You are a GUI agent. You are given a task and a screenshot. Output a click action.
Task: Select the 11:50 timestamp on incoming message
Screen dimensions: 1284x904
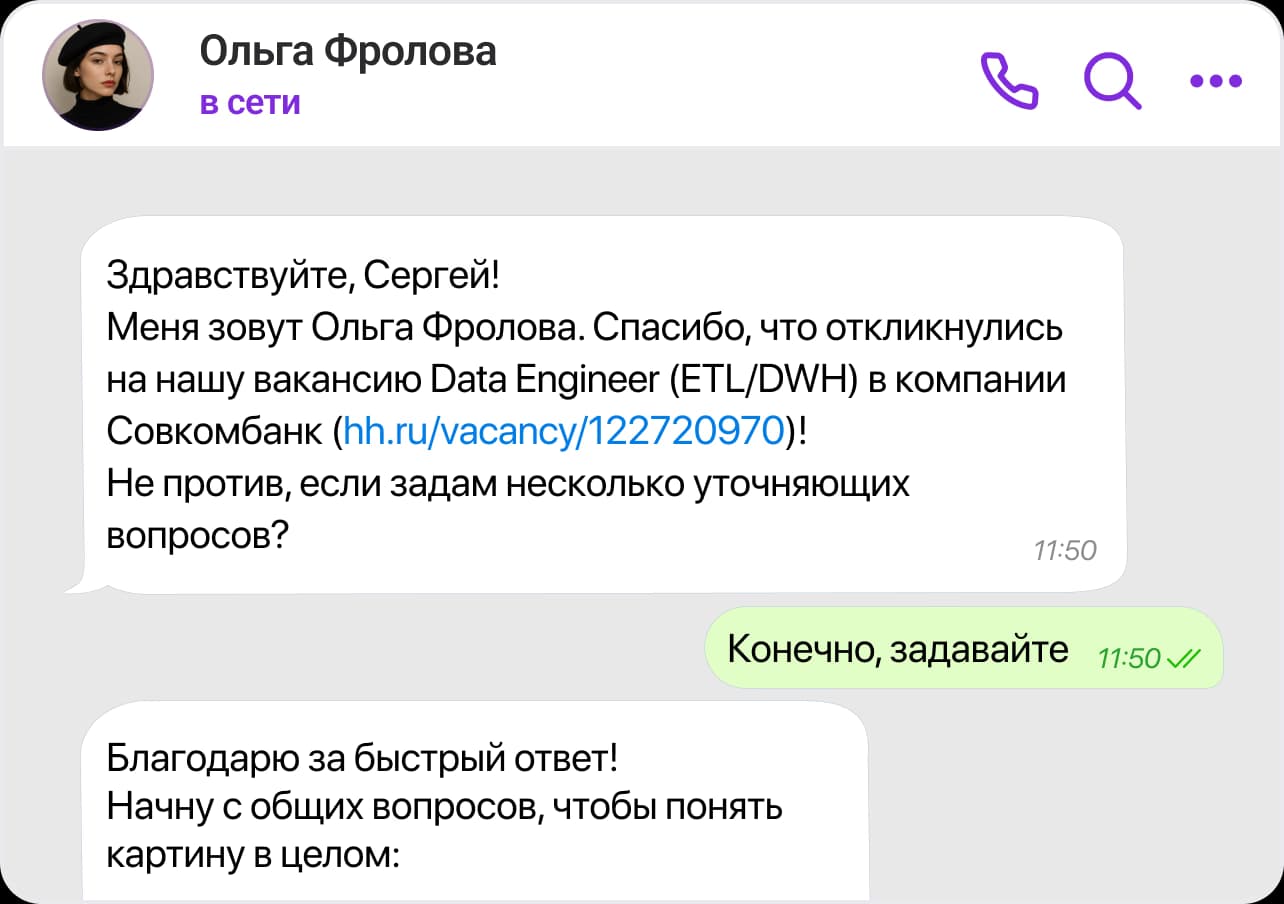(x=1064, y=550)
